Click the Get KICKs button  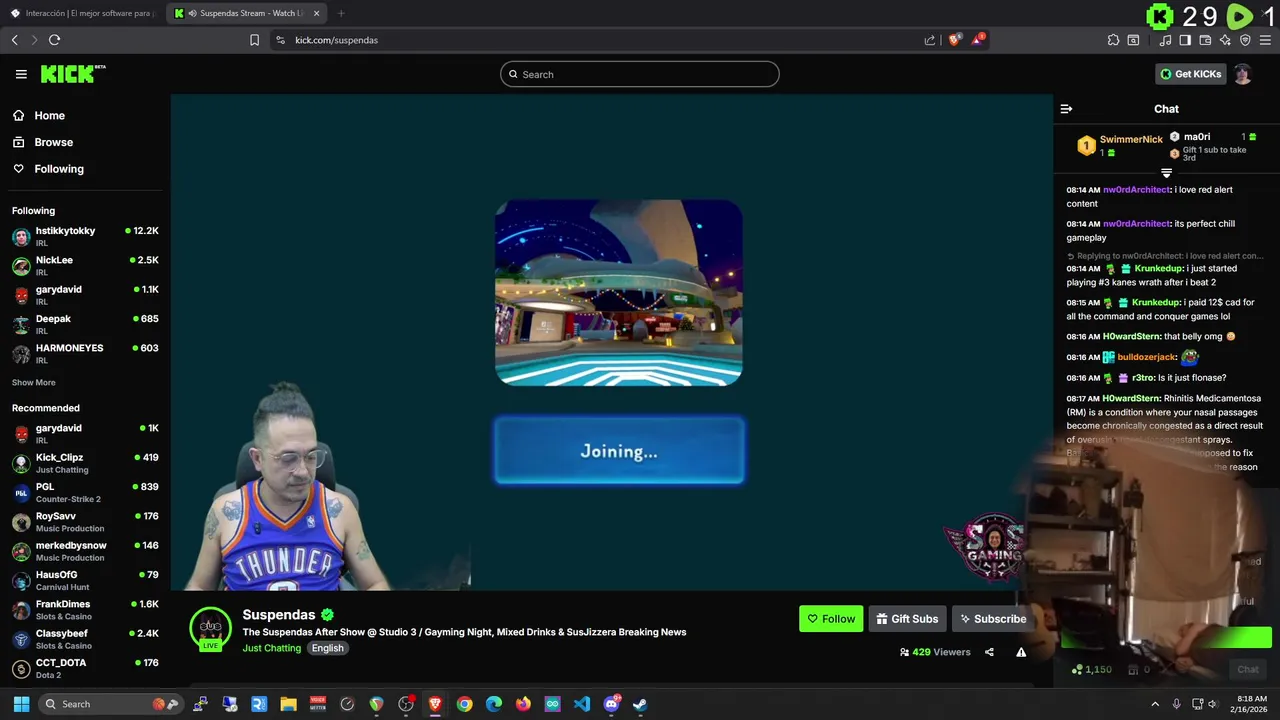click(1190, 74)
